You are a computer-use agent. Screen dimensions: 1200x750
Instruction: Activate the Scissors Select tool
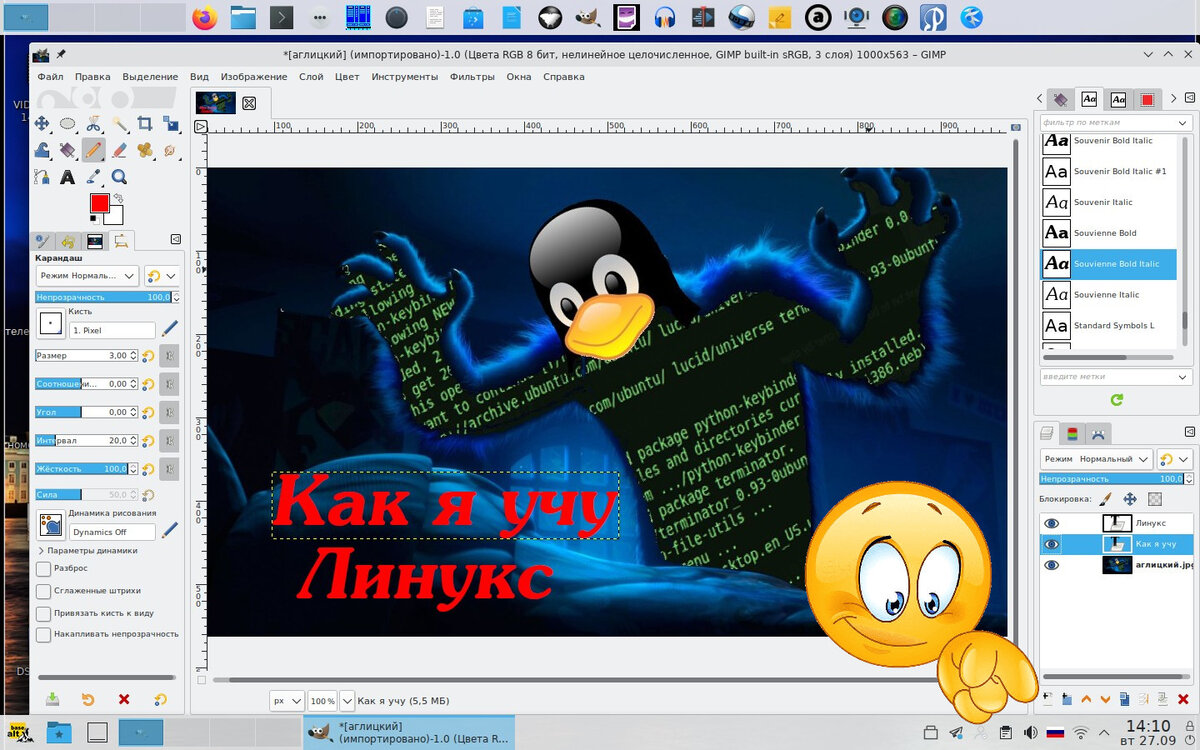pyautogui.click(x=94, y=122)
